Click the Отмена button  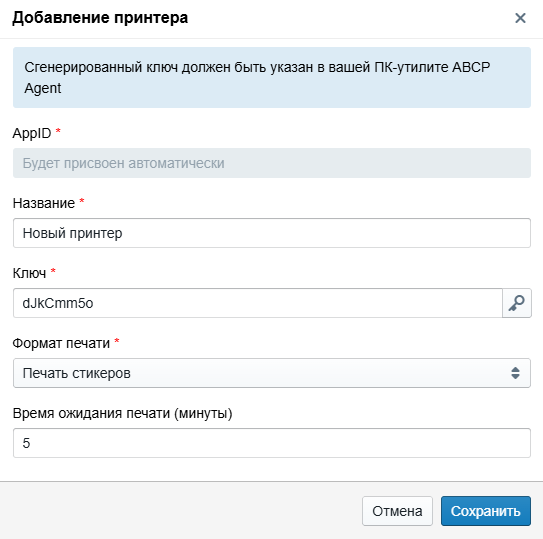pyautogui.click(x=397, y=511)
